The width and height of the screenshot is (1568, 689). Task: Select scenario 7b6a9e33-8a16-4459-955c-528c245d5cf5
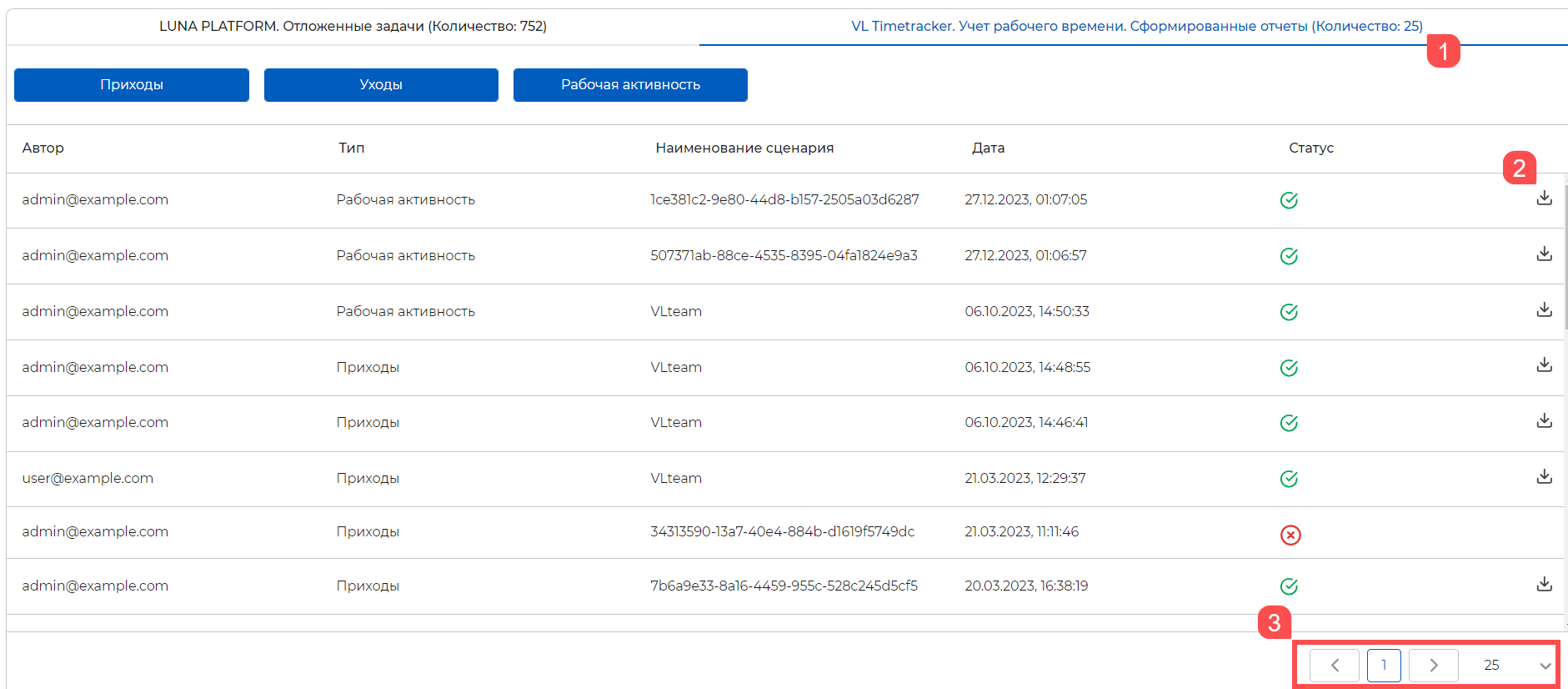pos(784,586)
